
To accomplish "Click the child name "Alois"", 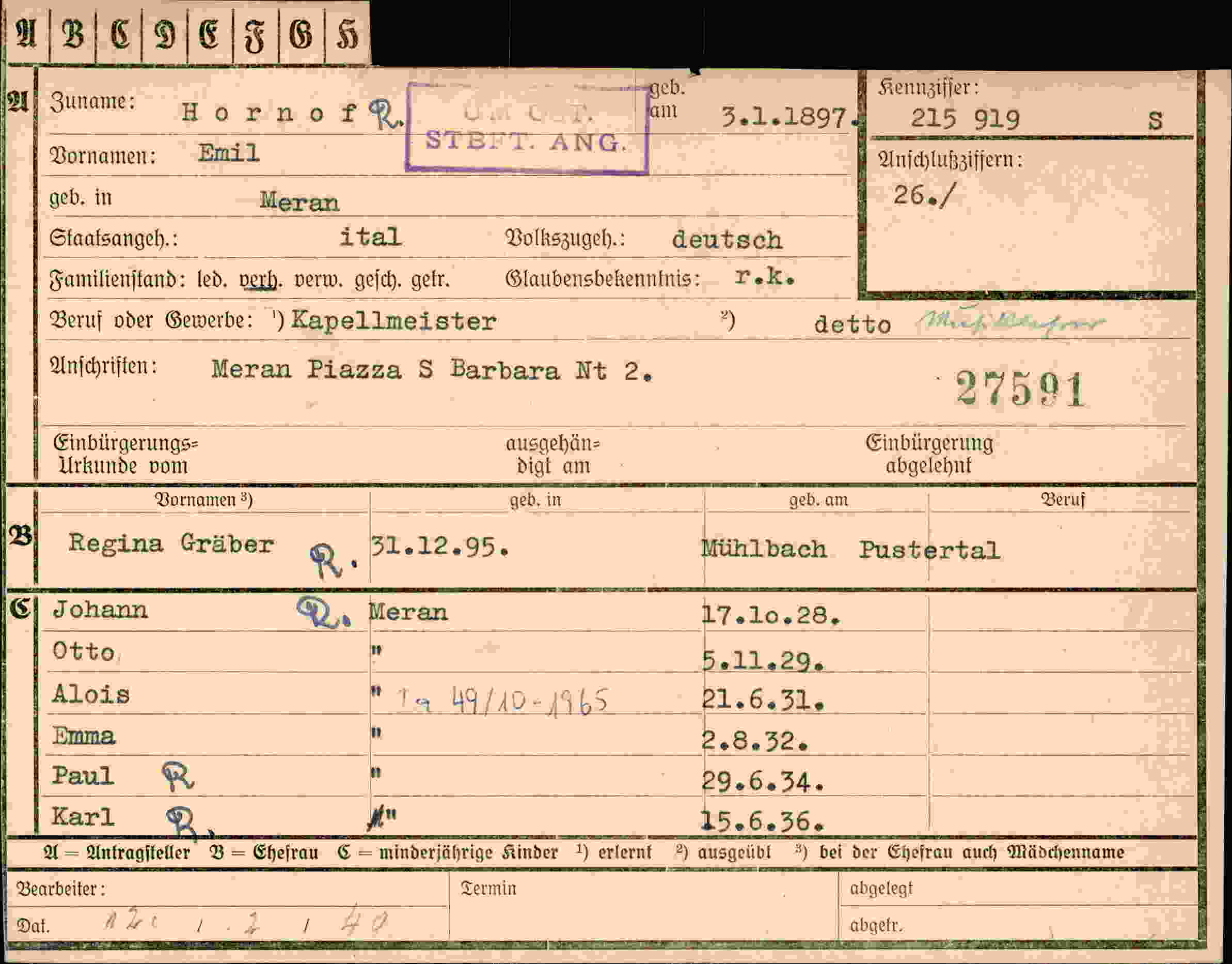I will click(x=91, y=694).
